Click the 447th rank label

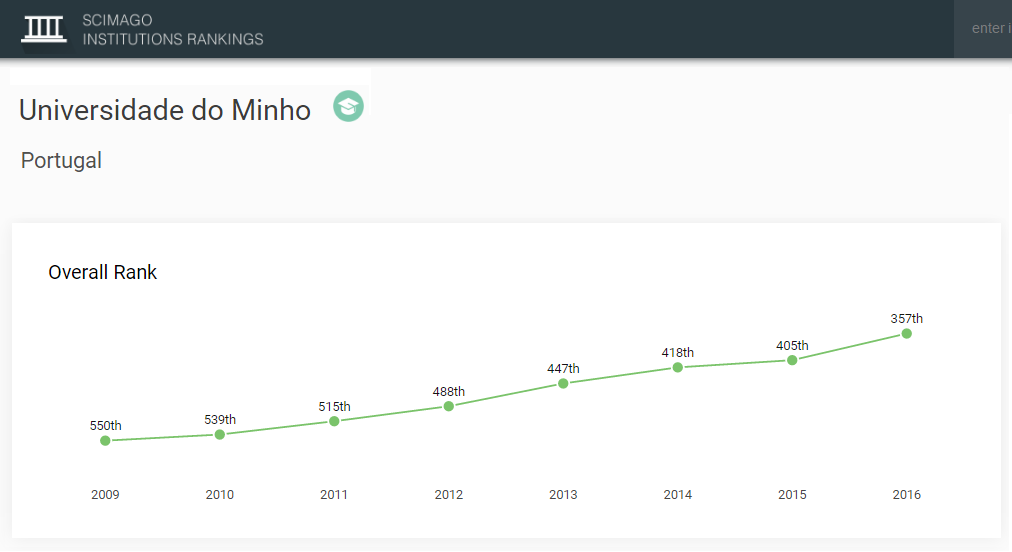pos(563,369)
